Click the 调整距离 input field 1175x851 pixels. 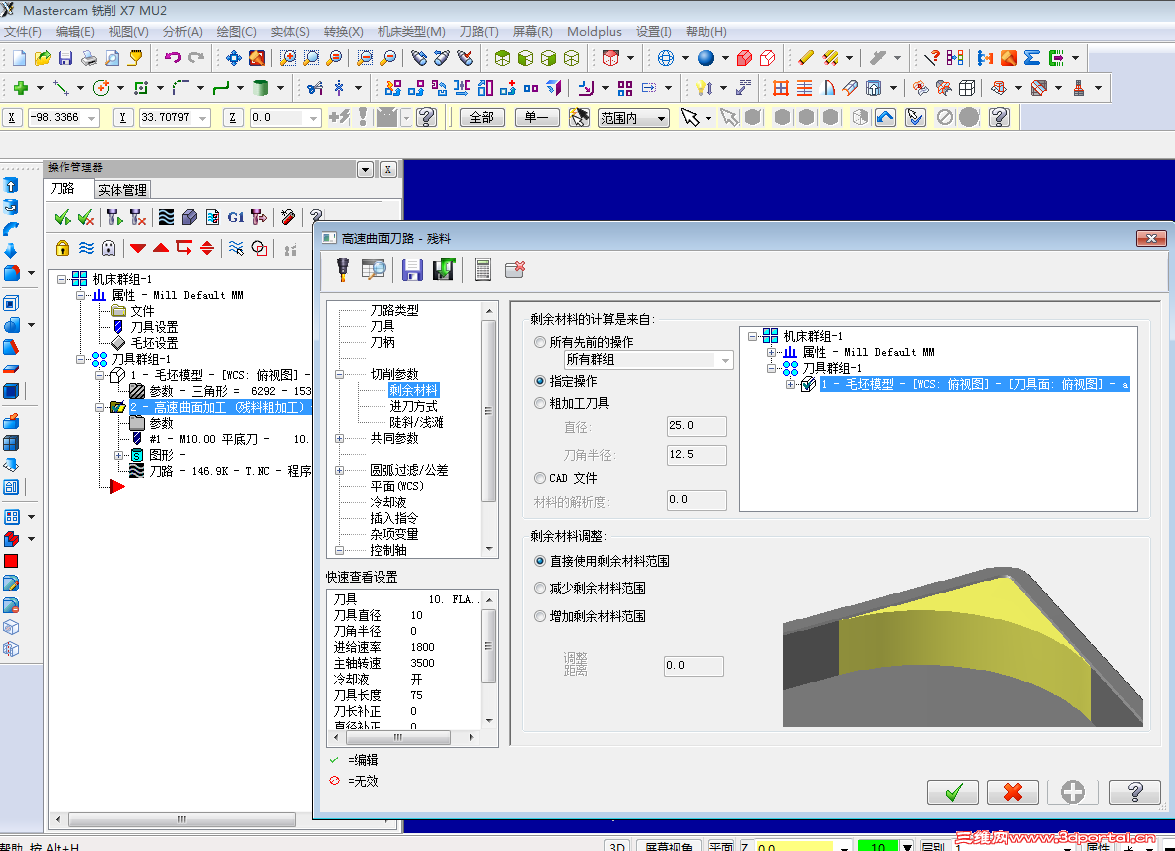694,666
